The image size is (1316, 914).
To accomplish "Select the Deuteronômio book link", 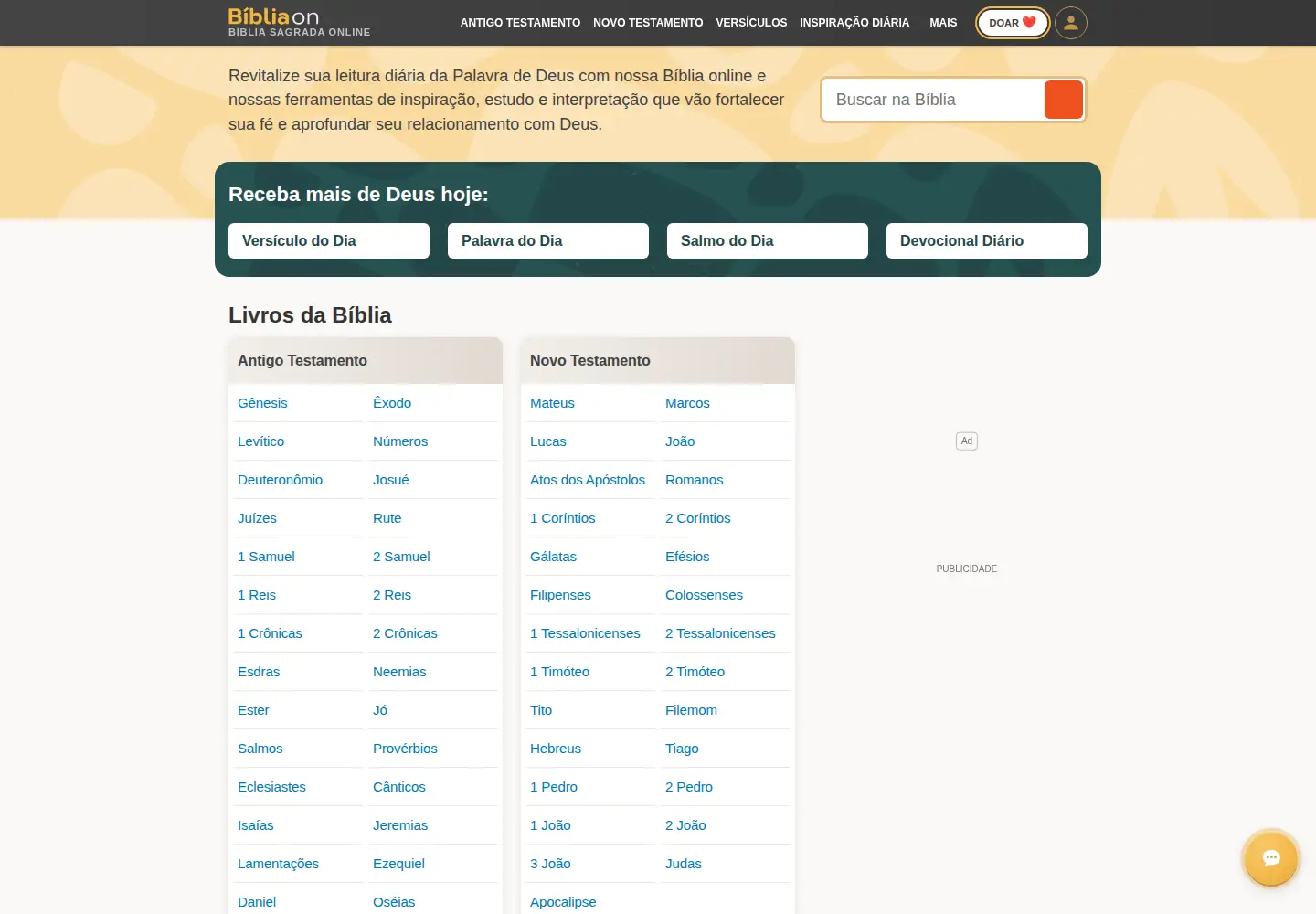I will click(280, 480).
